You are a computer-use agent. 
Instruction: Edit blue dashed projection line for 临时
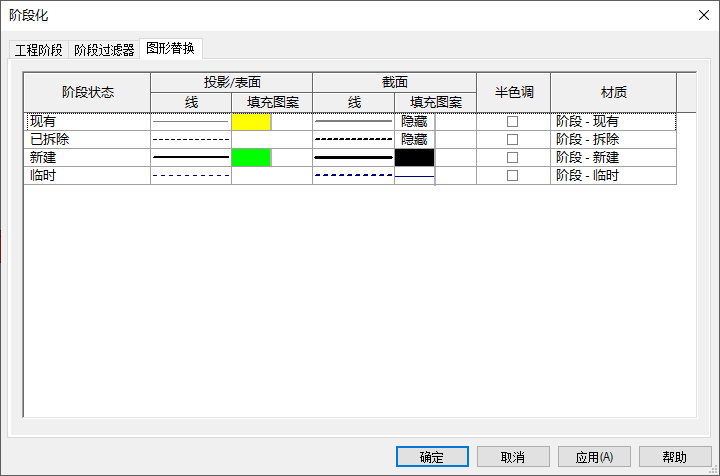[191, 175]
